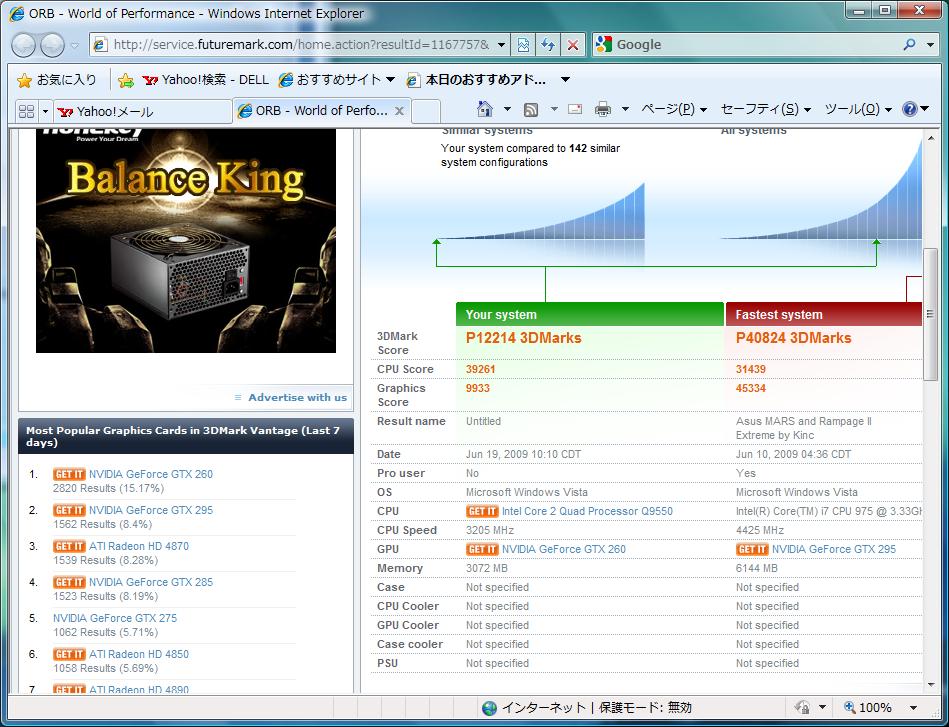Expand the address bar history dropdown
The width and height of the screenshot is (949, 727).
(501, 44)
